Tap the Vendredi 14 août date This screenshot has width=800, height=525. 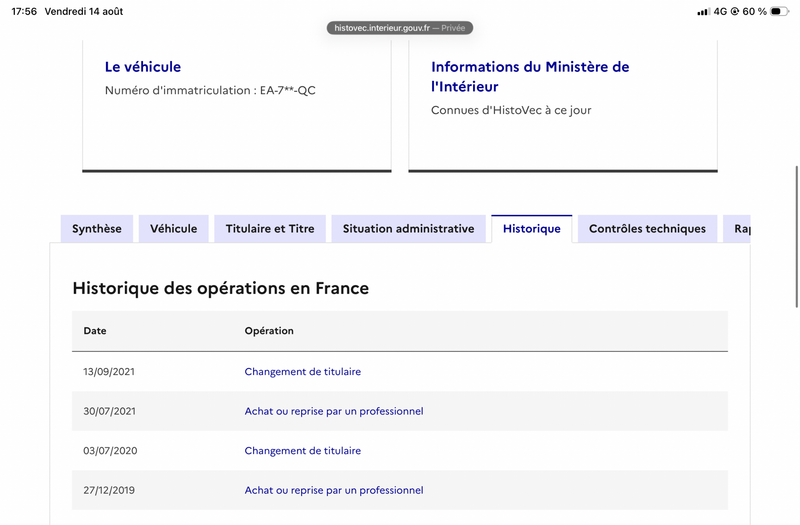pyautogui.click(x=84, y=11)
